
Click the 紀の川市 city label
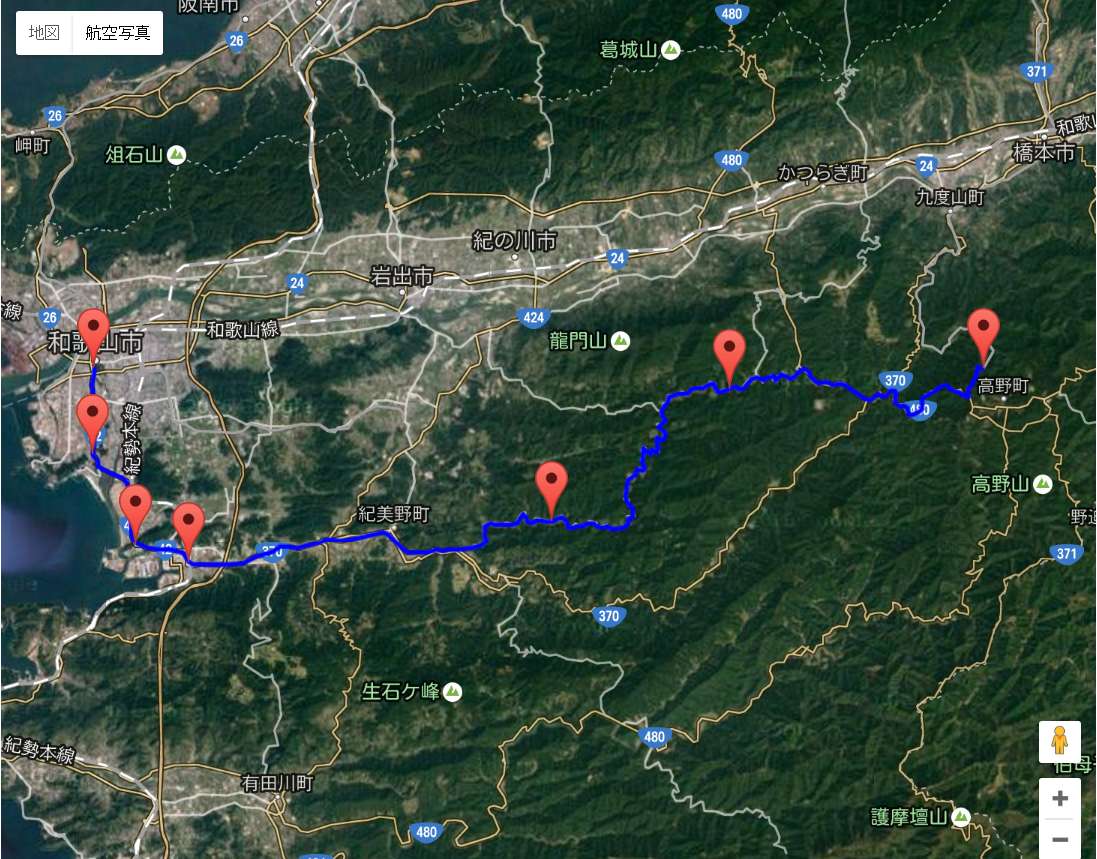click(514, 241)
